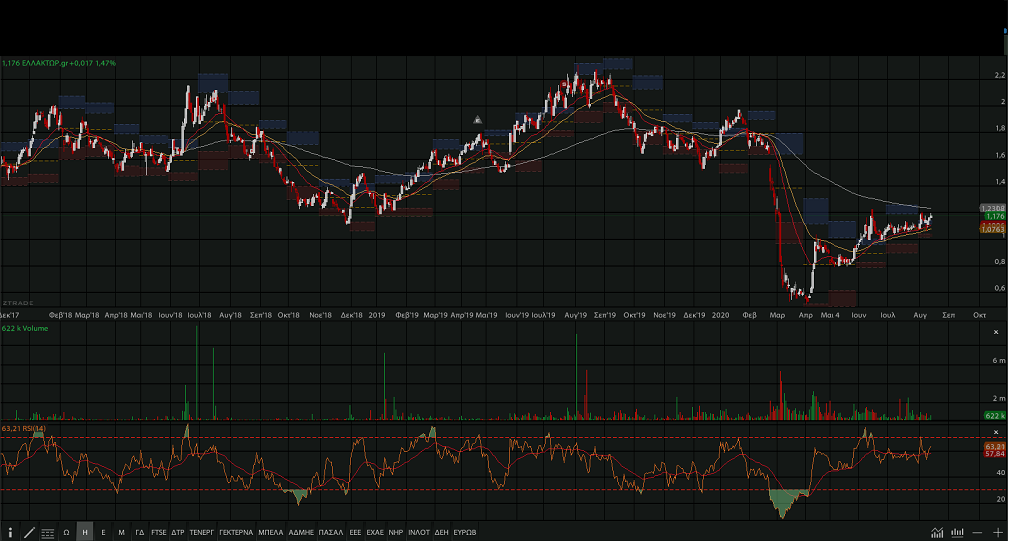Click the info icon in bottom toolbar
The height and width of the screenshot is (541, 1010).
pos(11,533)
